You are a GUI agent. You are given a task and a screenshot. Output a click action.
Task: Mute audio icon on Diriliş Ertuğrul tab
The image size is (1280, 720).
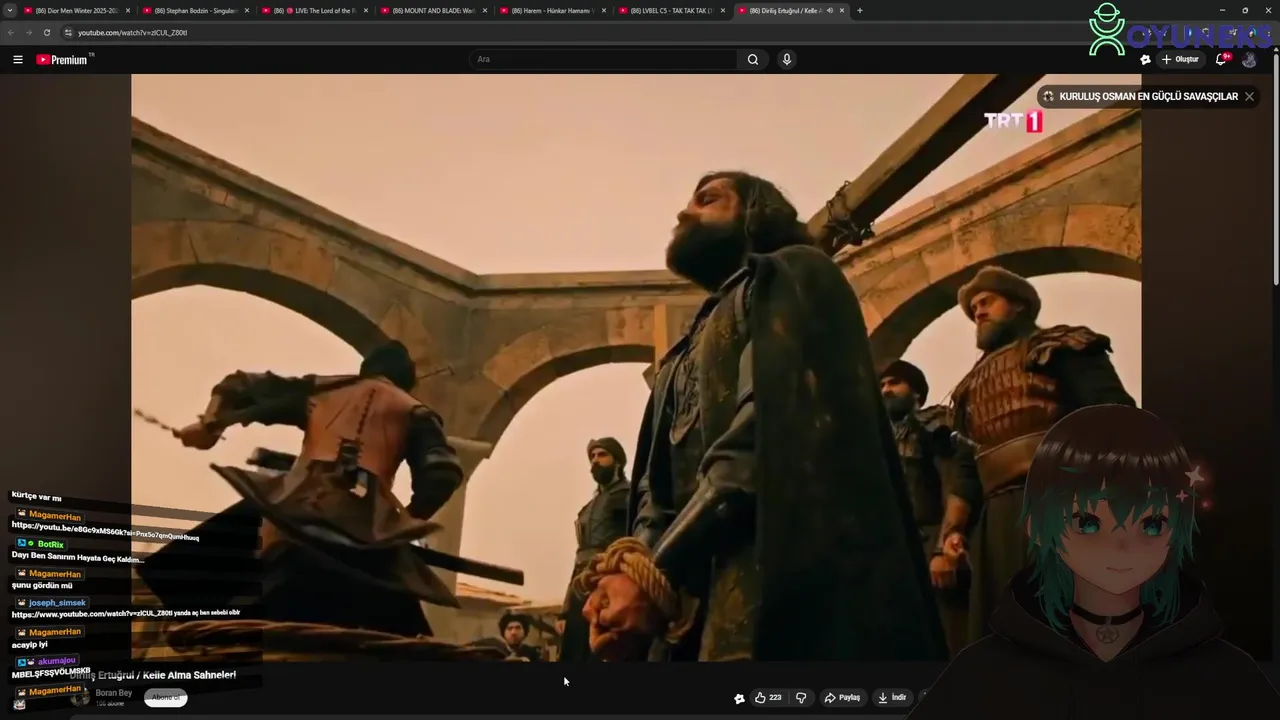click(829, 10)
